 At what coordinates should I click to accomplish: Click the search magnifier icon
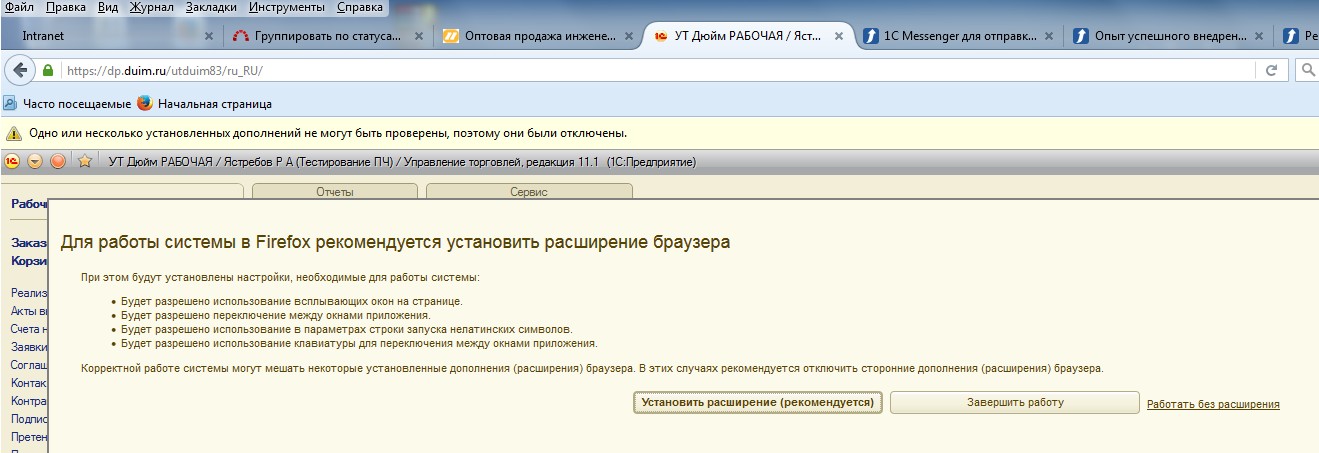(1307, 71)
